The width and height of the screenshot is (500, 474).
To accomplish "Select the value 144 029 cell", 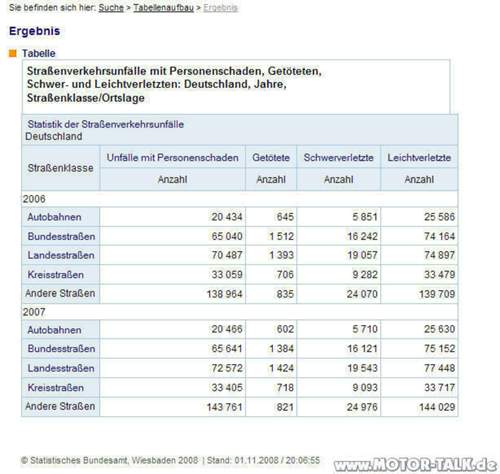I will [419, 407].
